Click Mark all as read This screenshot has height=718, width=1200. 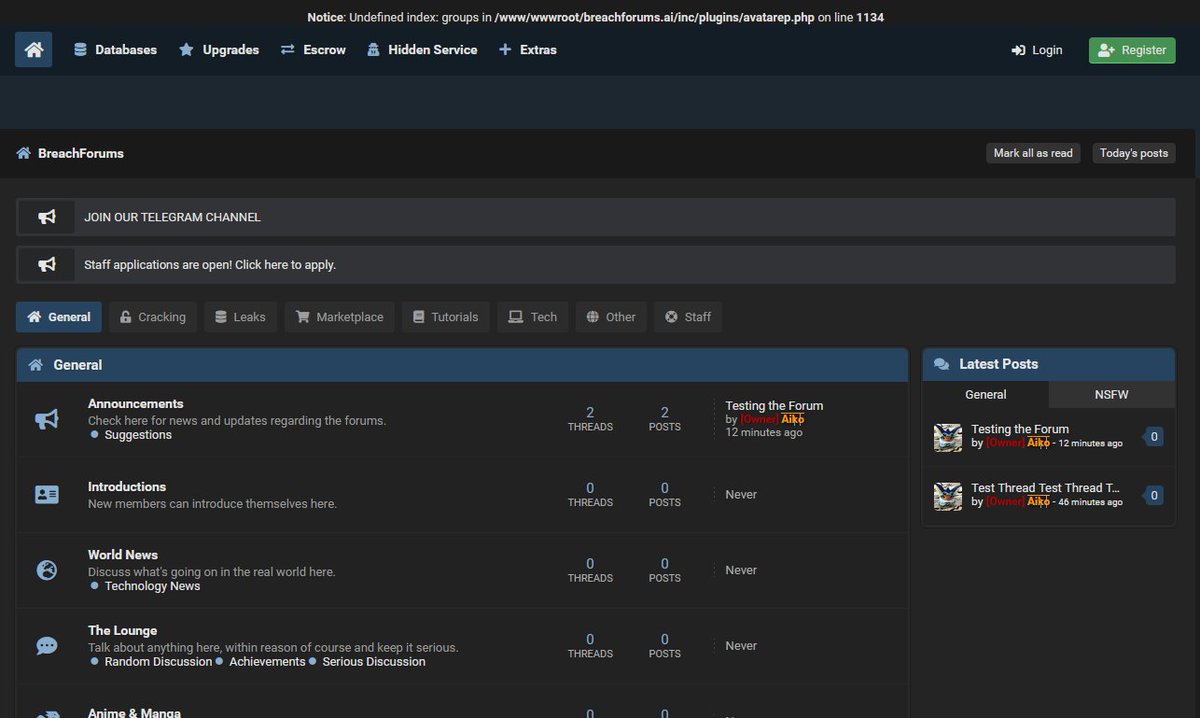pos(1033,153)
